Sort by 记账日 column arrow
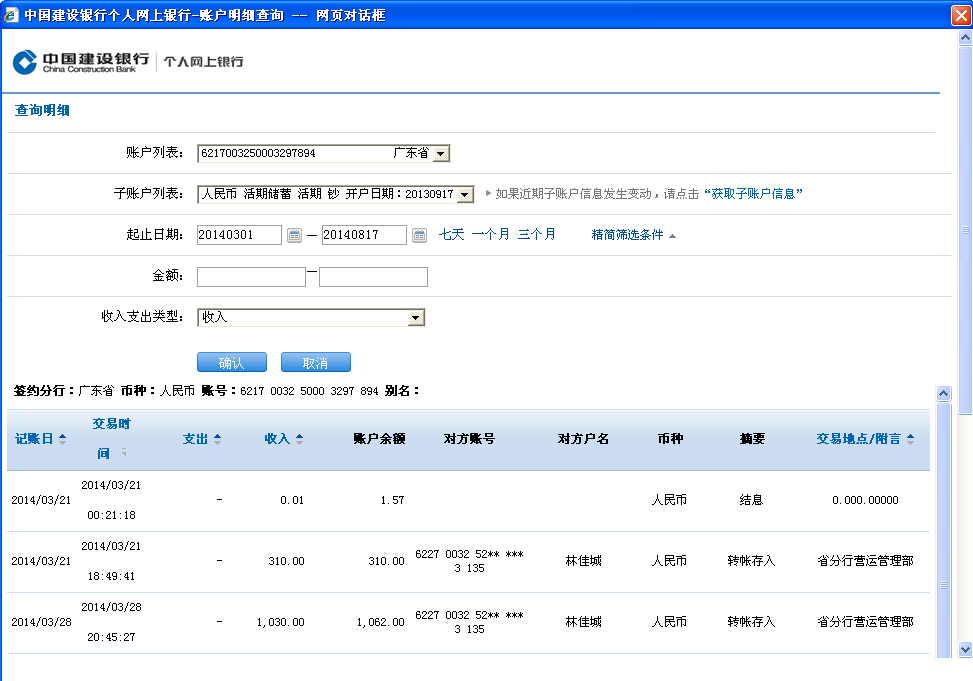 [x=62, y=439]
